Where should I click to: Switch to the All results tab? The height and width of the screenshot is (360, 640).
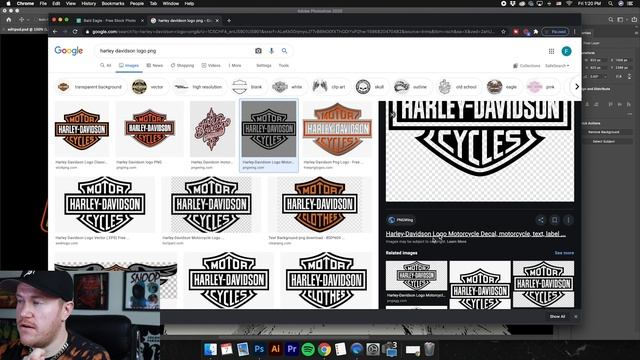pyautogui.click(x=106, y=65)
